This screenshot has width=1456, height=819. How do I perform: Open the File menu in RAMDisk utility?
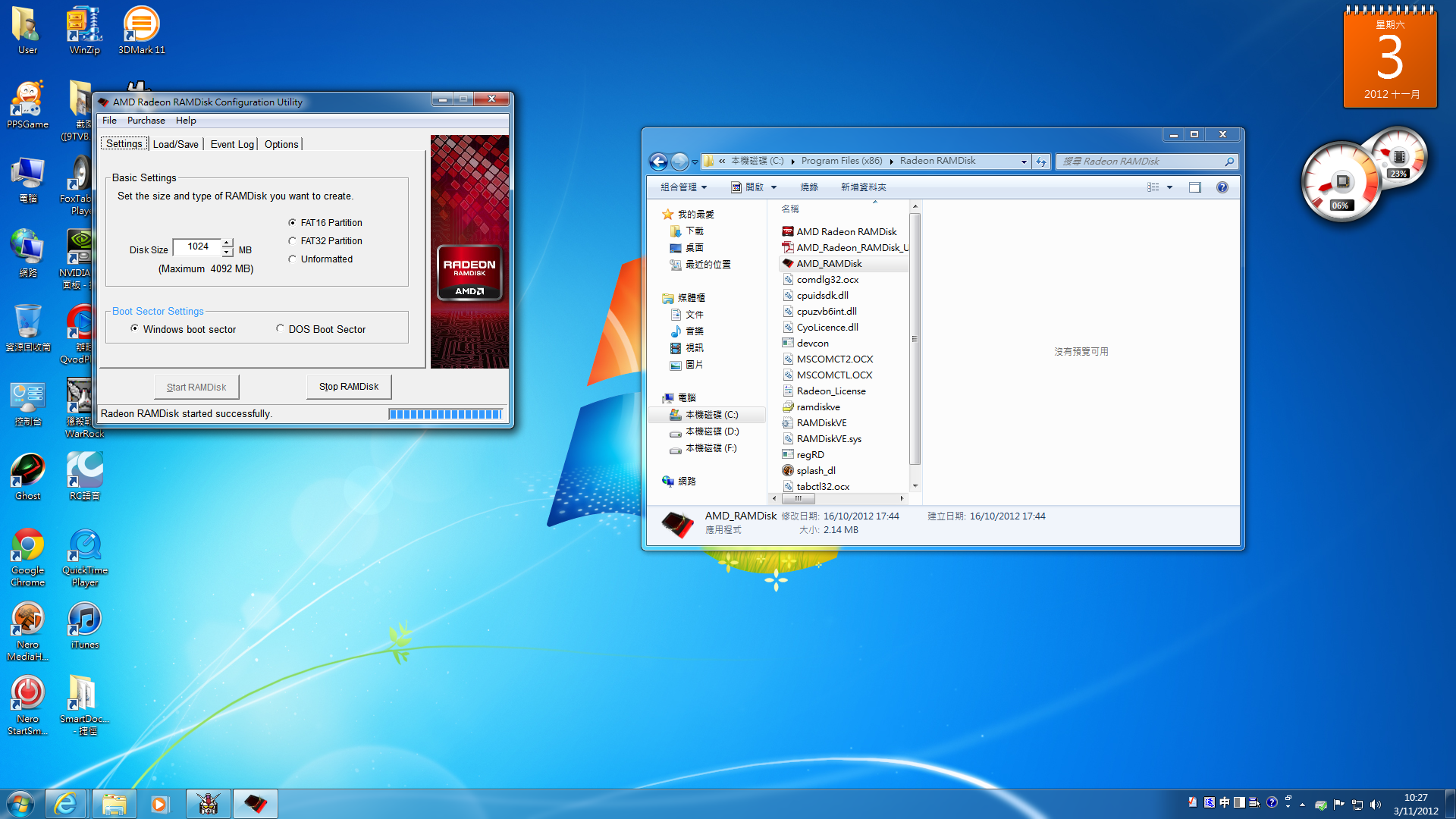click(x=109, y=121)
